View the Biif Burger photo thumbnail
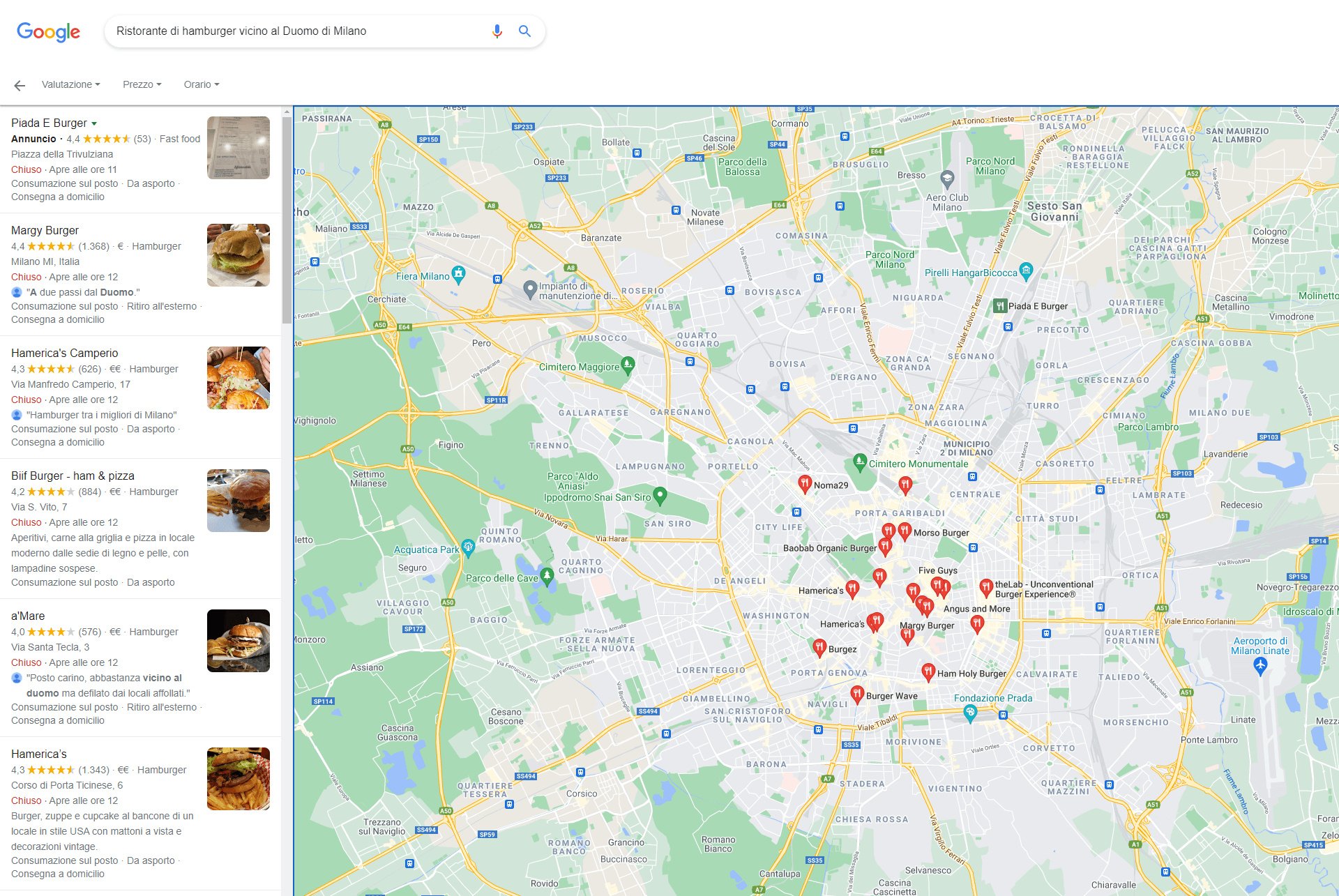 pyautogui.click(x=239, y=501)
